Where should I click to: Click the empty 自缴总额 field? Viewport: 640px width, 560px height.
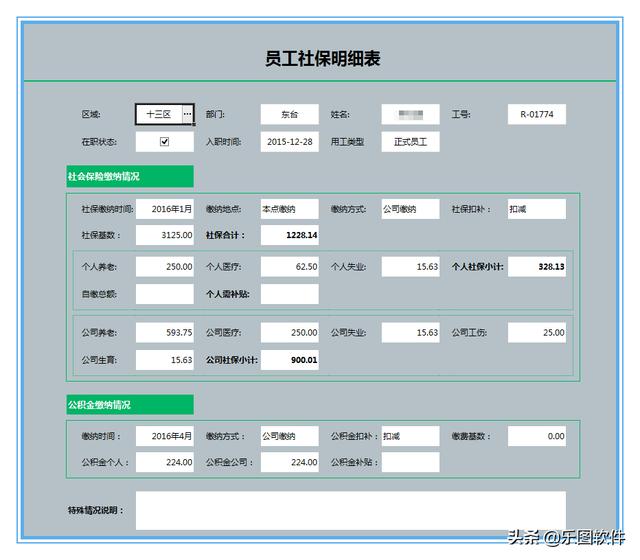pyautogui.click(x=165, y=294)
